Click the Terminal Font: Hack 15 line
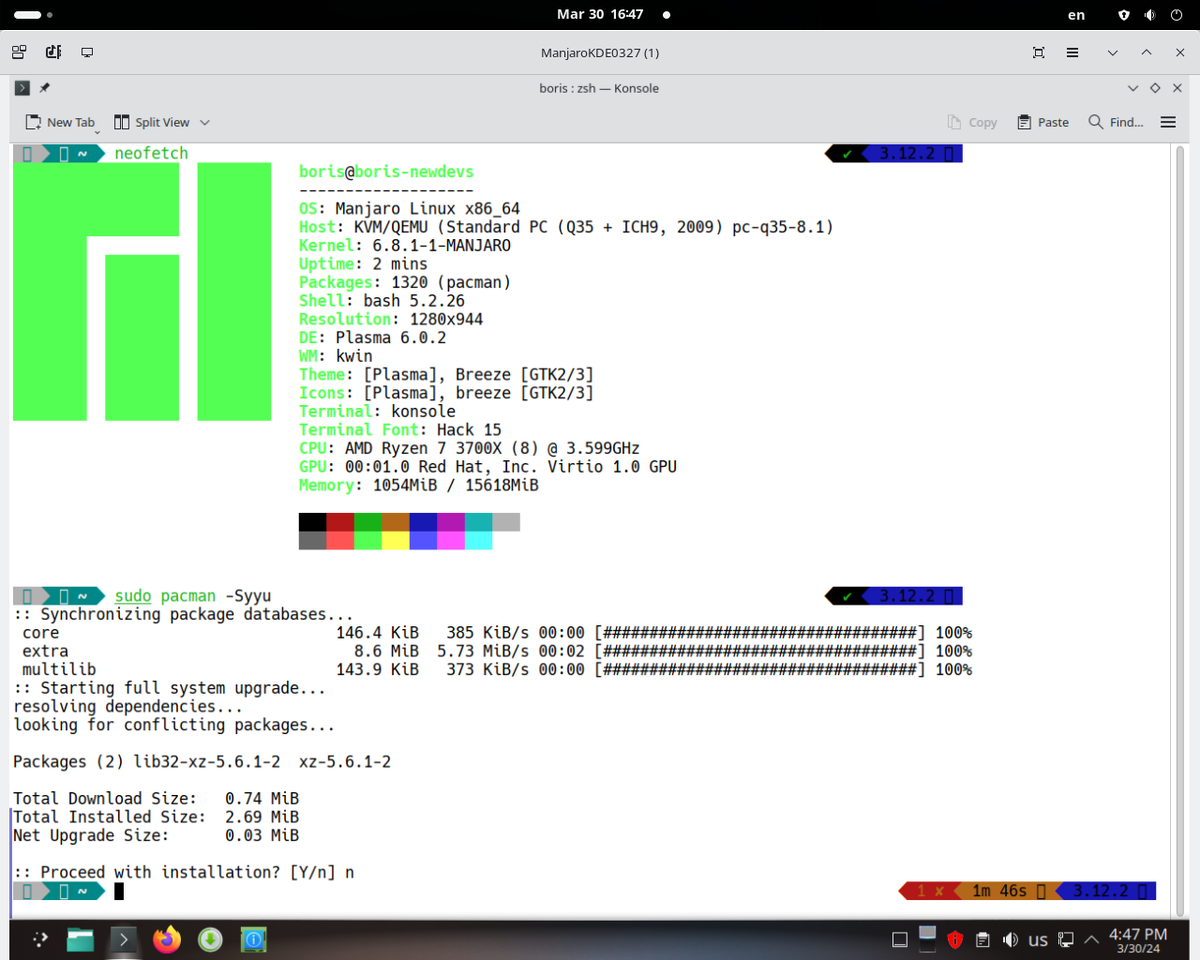This screenshot has width=1200, height=960. (400, 430)
